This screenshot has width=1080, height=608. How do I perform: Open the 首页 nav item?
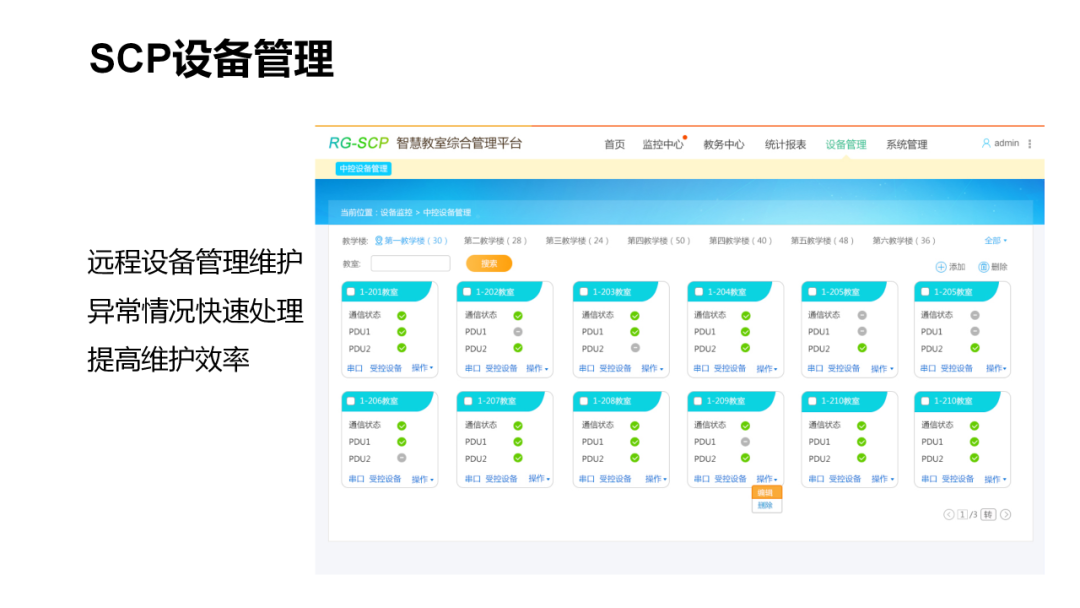614,145
